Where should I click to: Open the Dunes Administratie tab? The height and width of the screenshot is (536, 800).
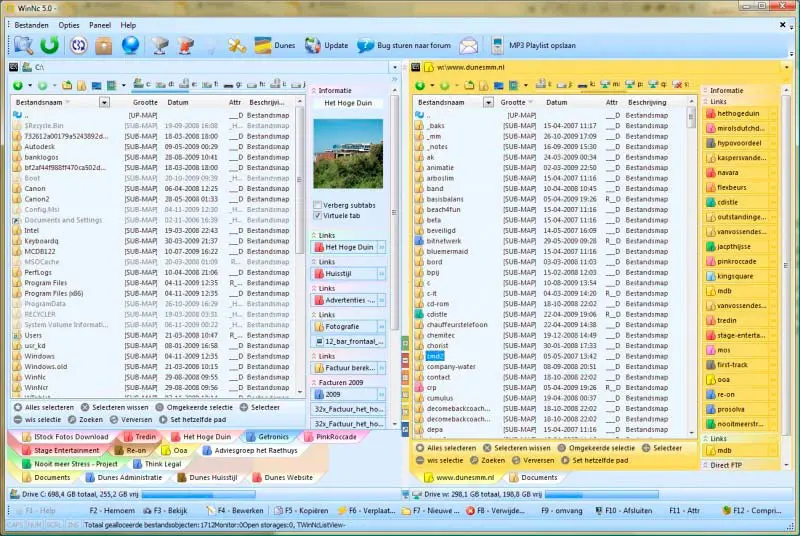click(x=124, y=477)
